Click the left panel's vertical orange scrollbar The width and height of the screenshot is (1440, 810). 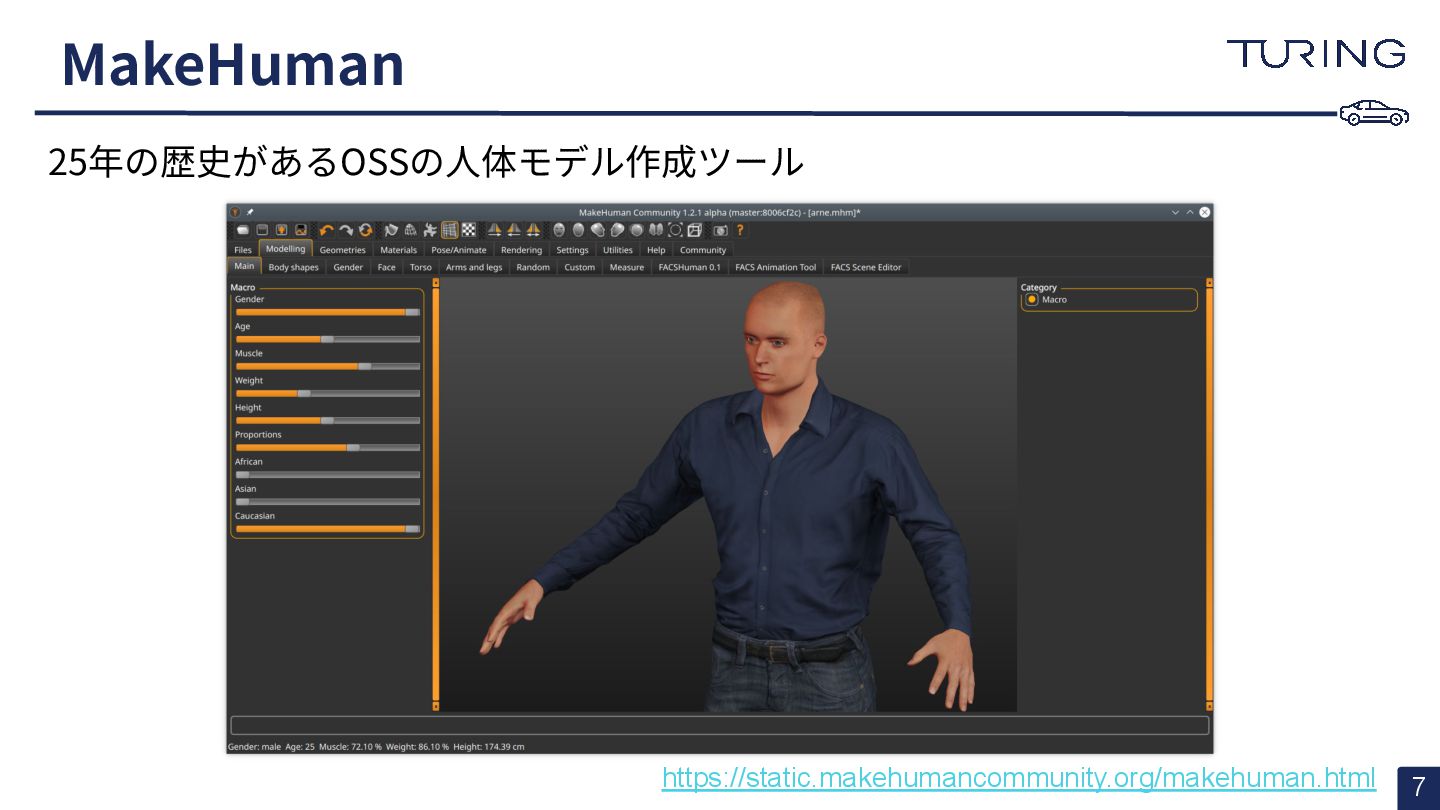(436, 495)
